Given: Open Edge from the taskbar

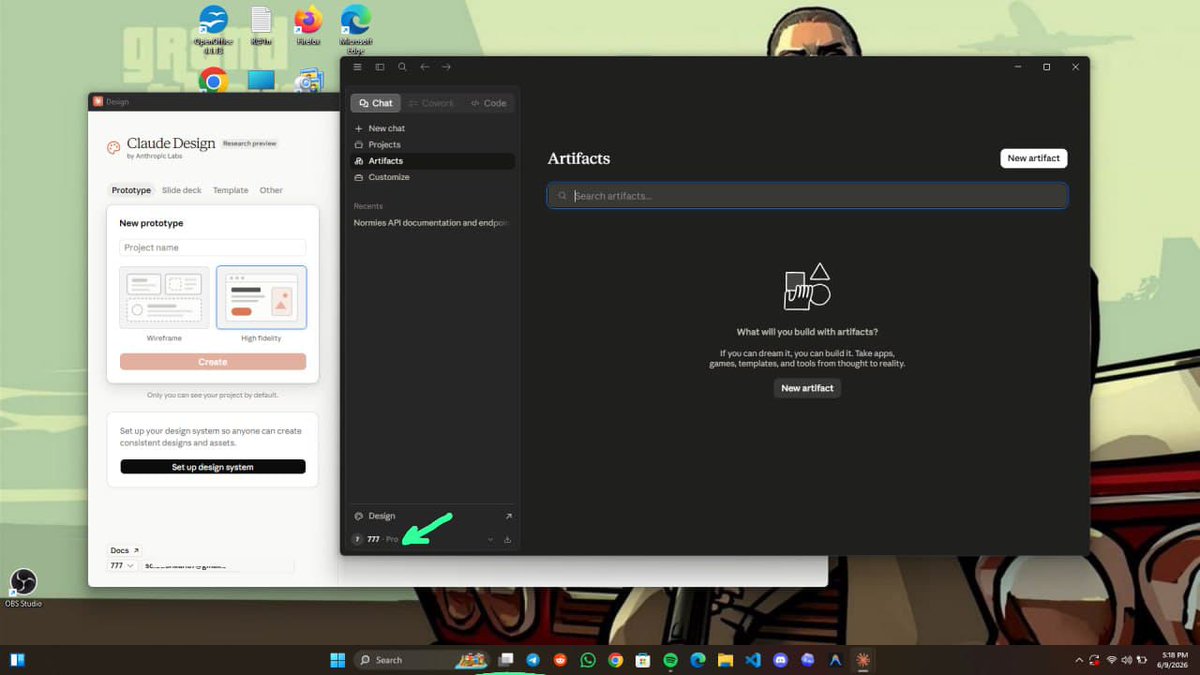Looking at the screenshot, I should (698, 660).
